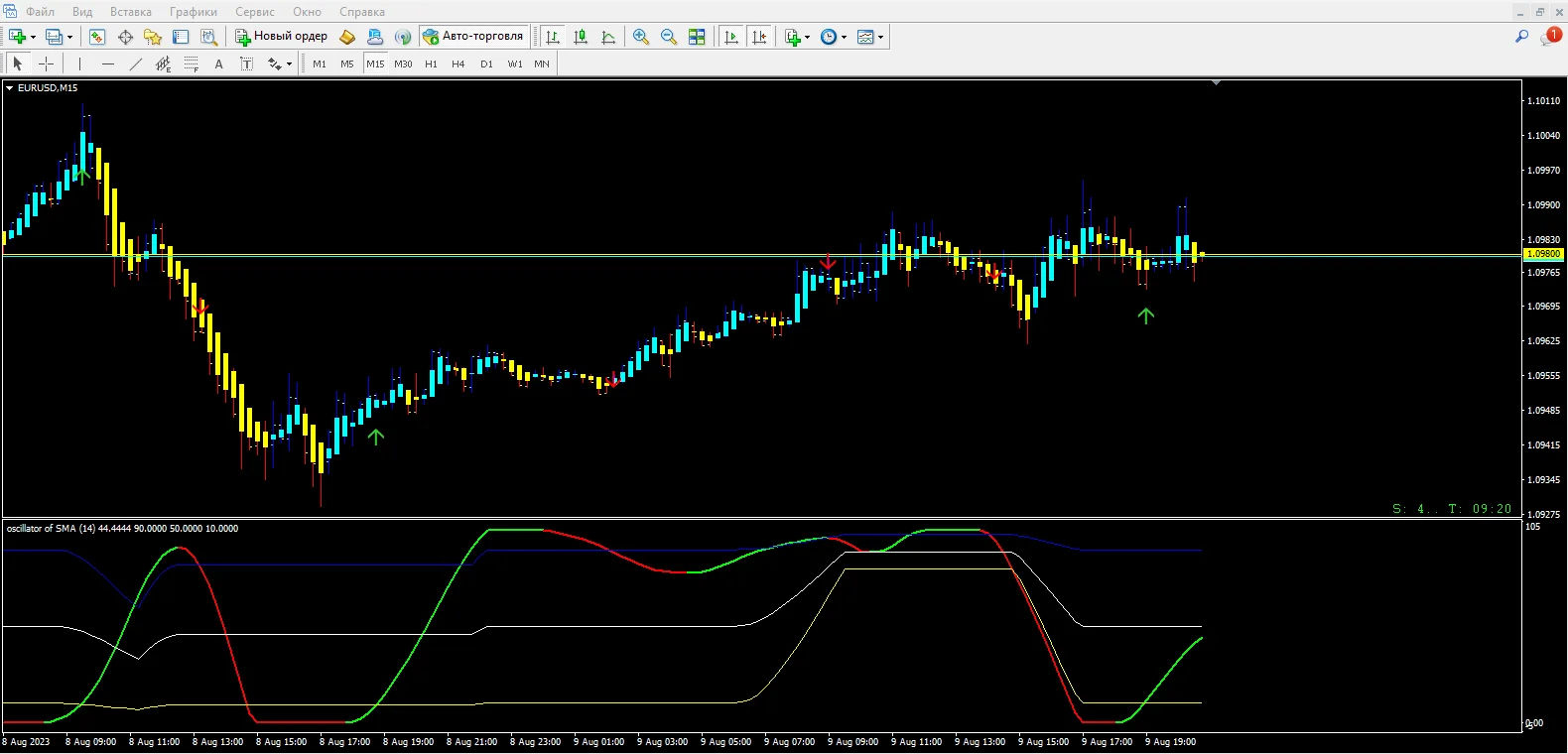Click the Новый ордер button

coord(281,37)
